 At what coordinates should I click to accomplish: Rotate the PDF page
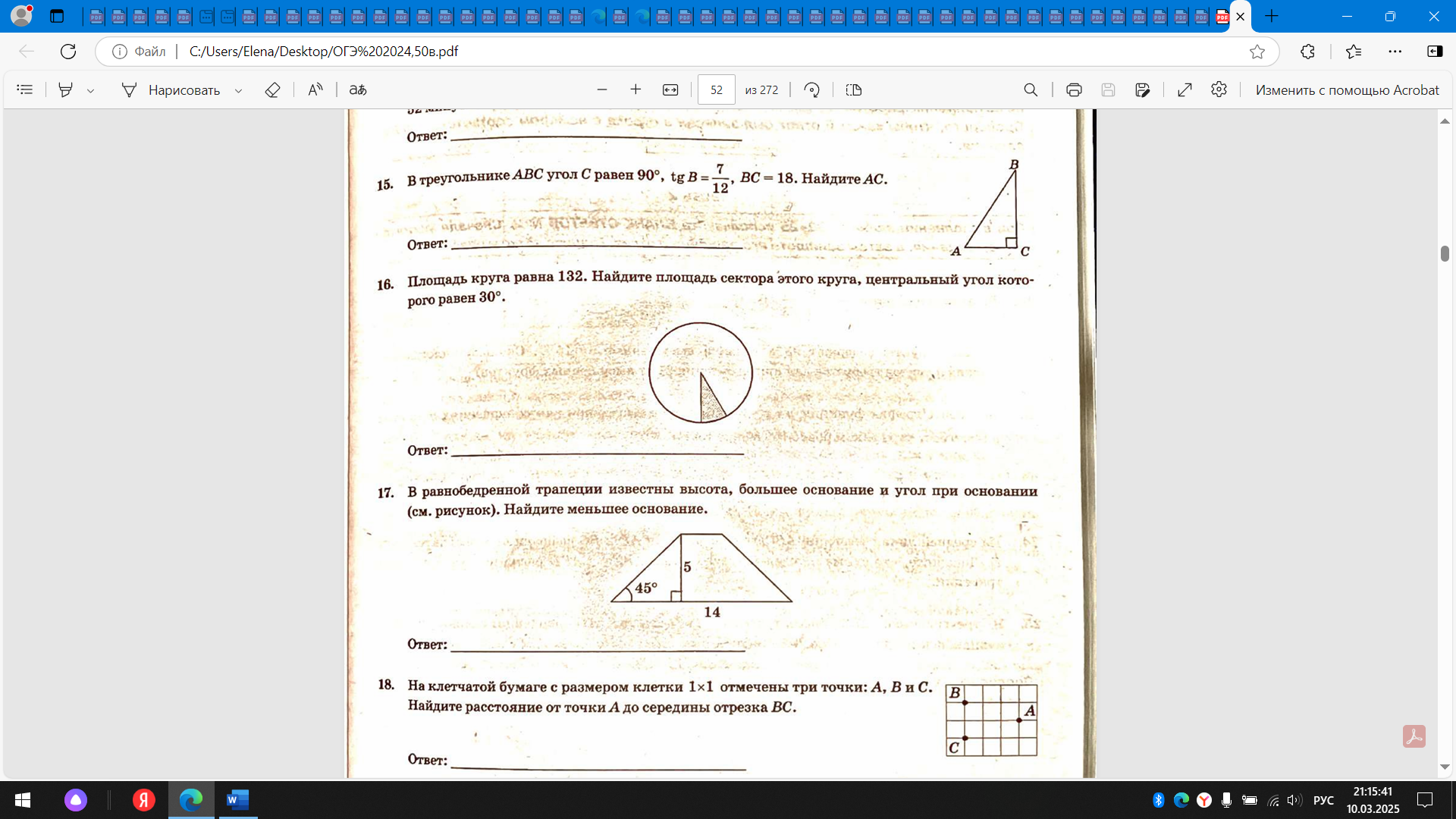[x=811, y=89]
